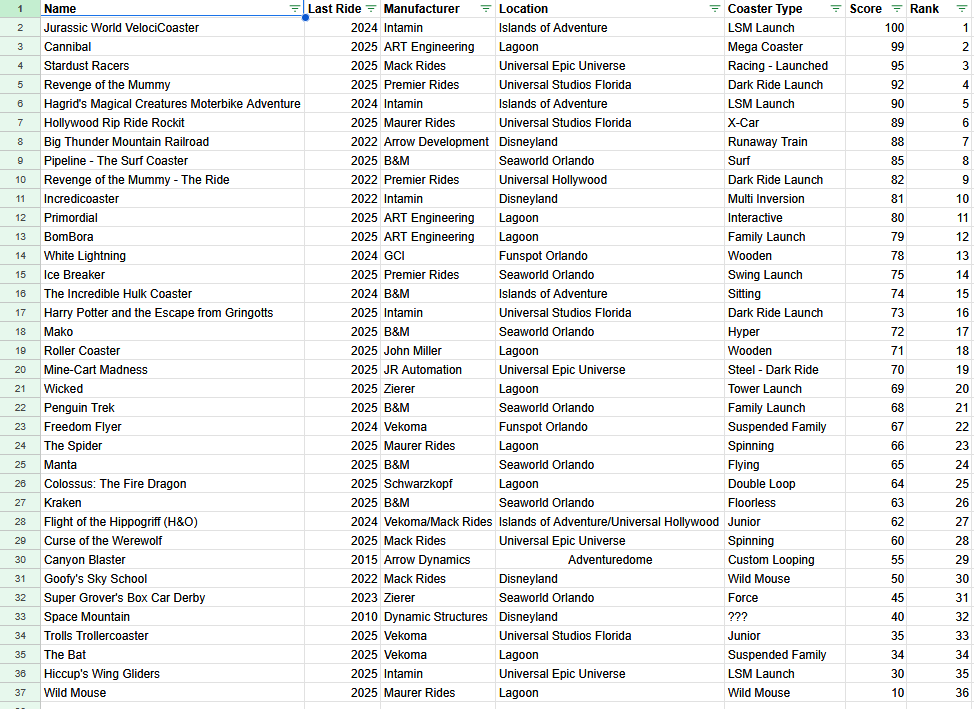
Task: Select the Kraken name cell
Action: 173,503
